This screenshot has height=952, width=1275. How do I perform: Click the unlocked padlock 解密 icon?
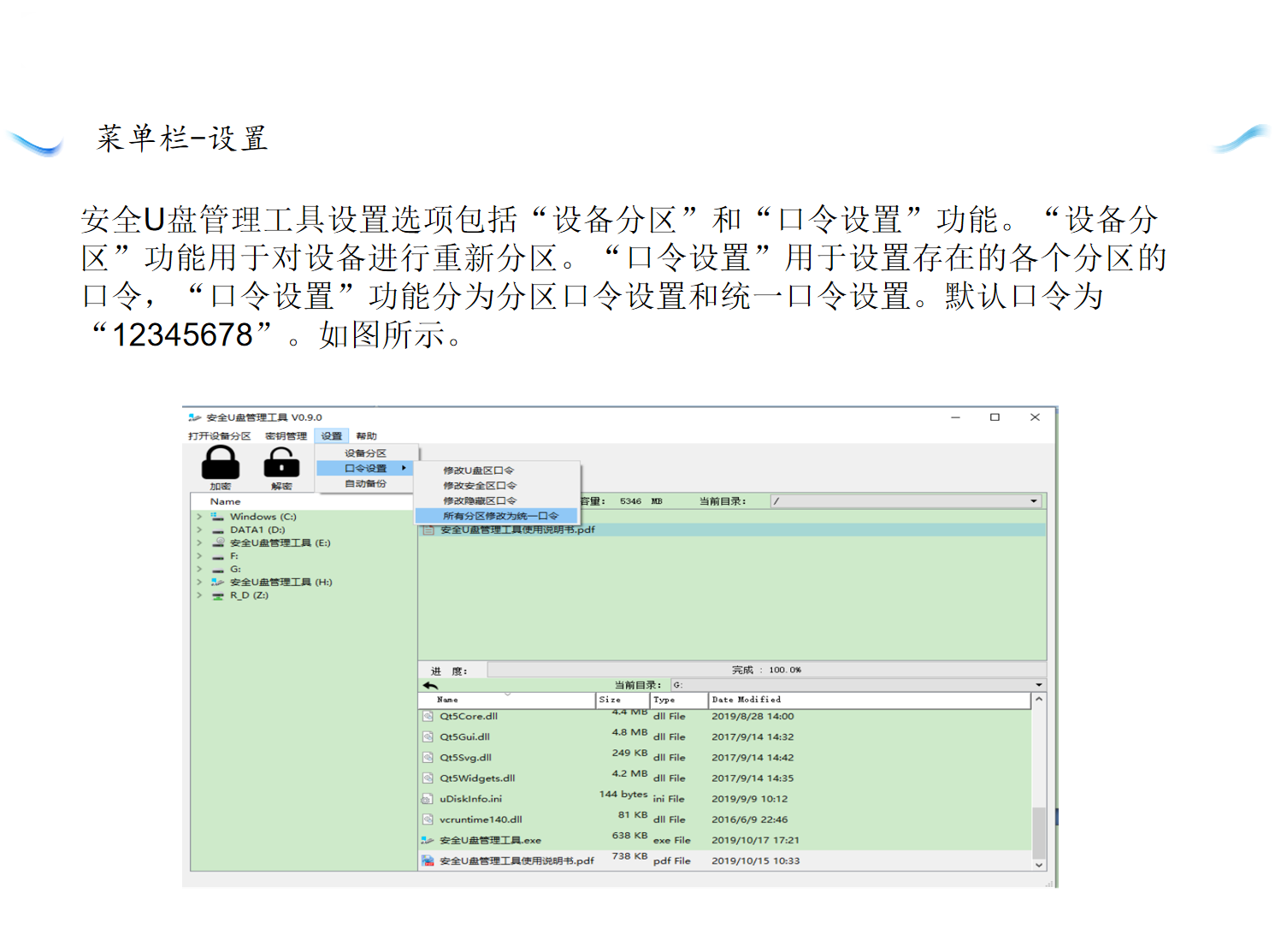(281, 464)
